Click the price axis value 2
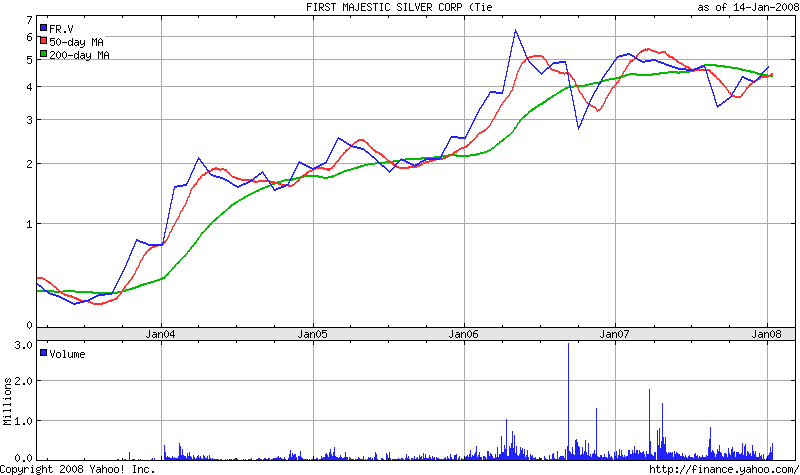This screenshot has width=800, height=475. [30, 164]
